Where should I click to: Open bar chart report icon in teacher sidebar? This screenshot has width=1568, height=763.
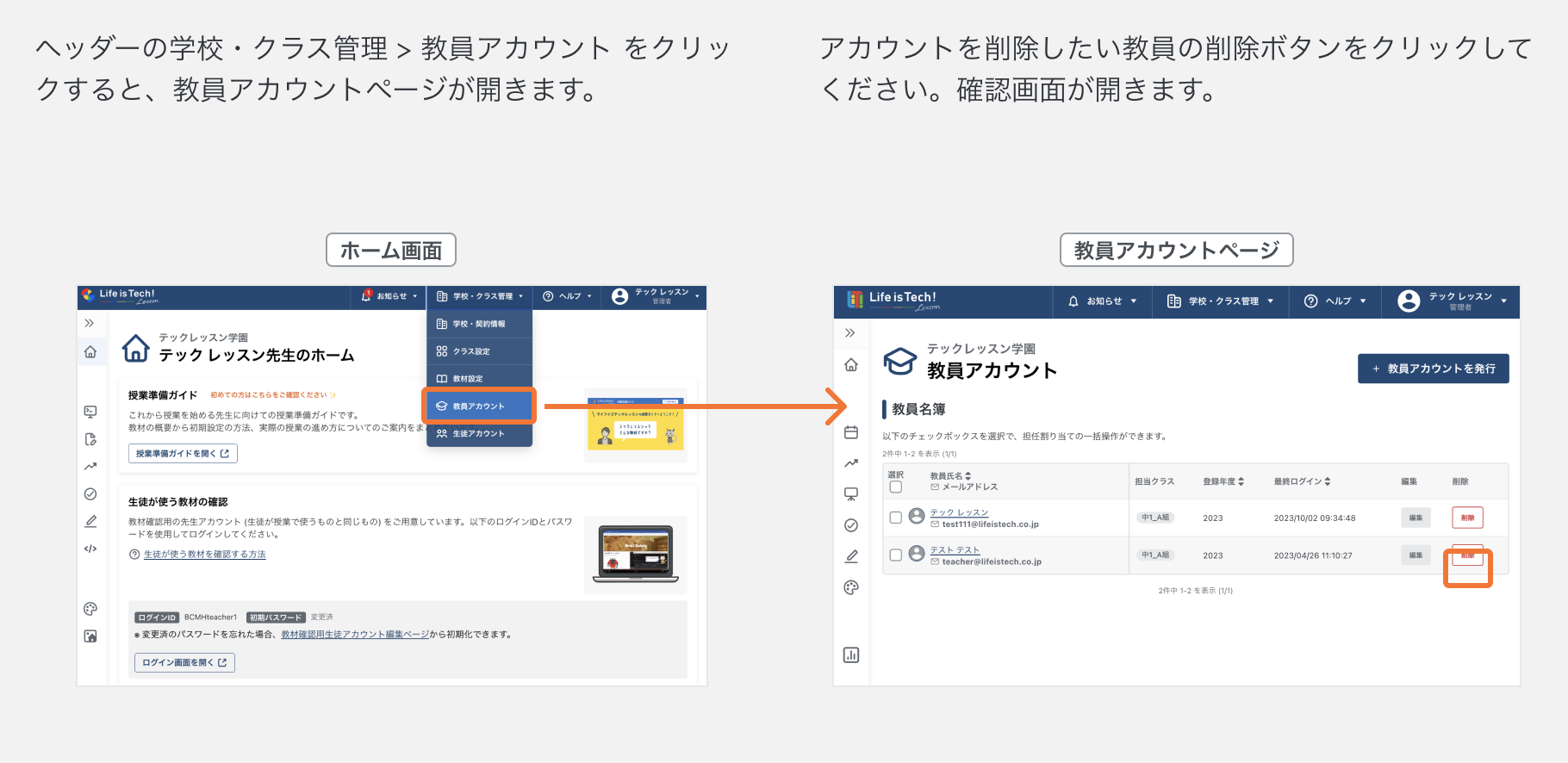[851, 655]
